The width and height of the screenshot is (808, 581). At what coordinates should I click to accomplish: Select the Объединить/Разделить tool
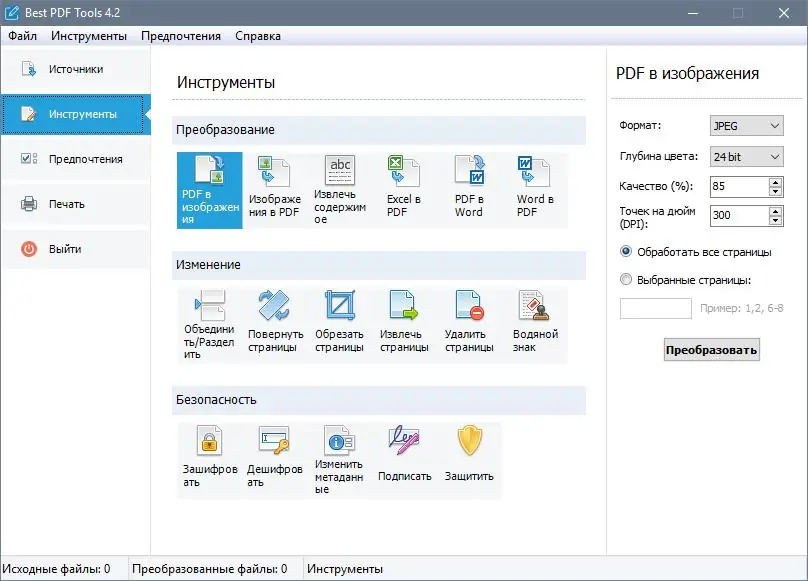coord(208,322)
